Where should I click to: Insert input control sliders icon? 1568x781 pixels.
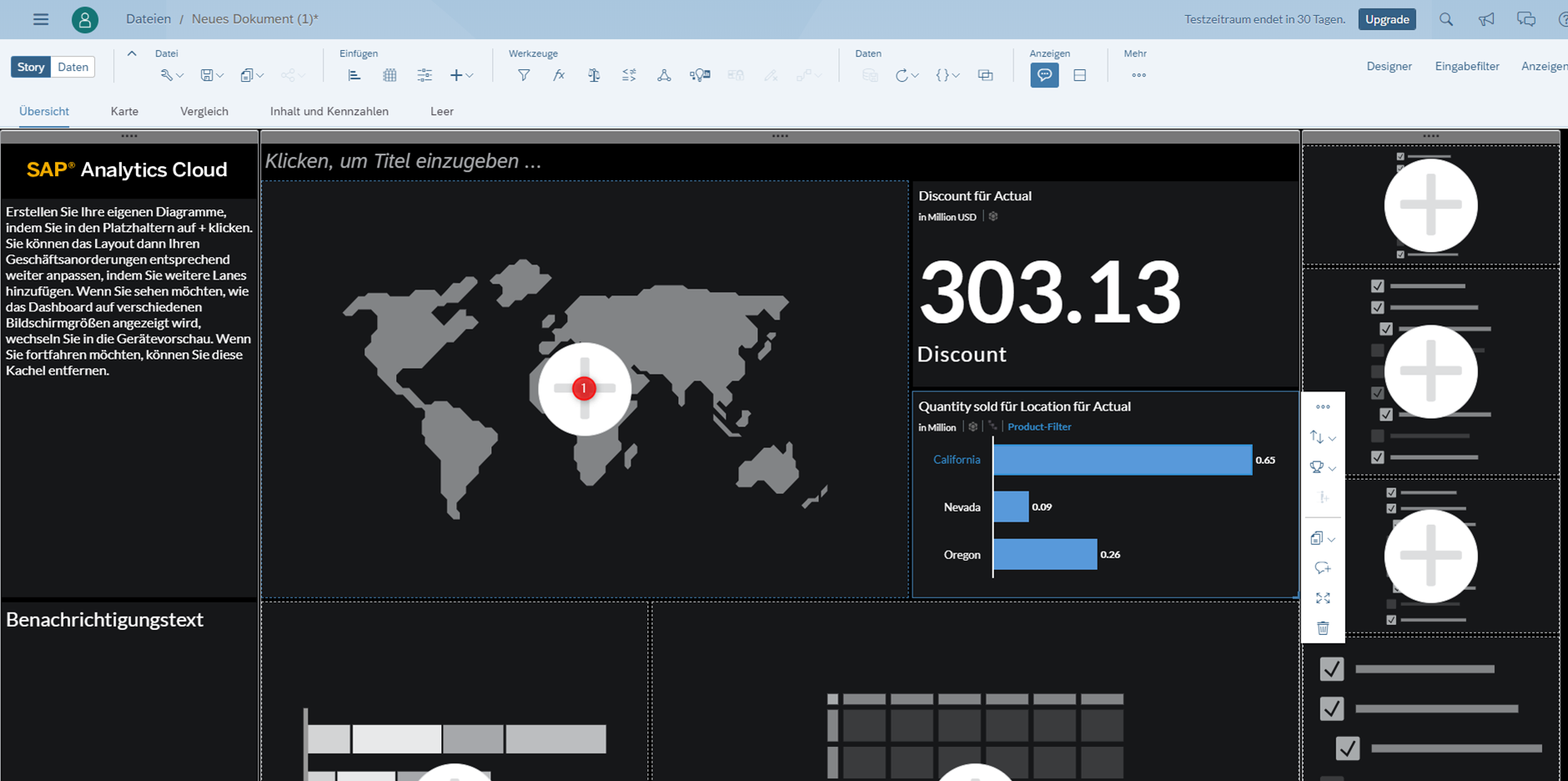click(x=425, y=75)
